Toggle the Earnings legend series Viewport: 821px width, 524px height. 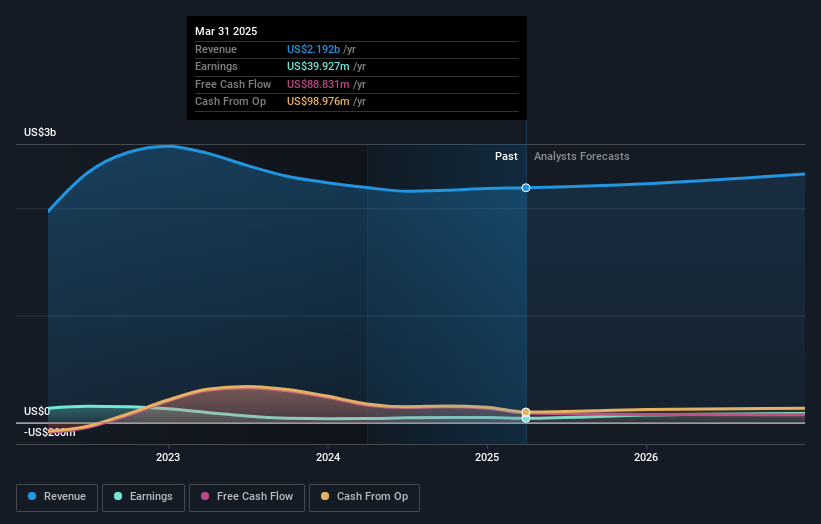(143, 497)
